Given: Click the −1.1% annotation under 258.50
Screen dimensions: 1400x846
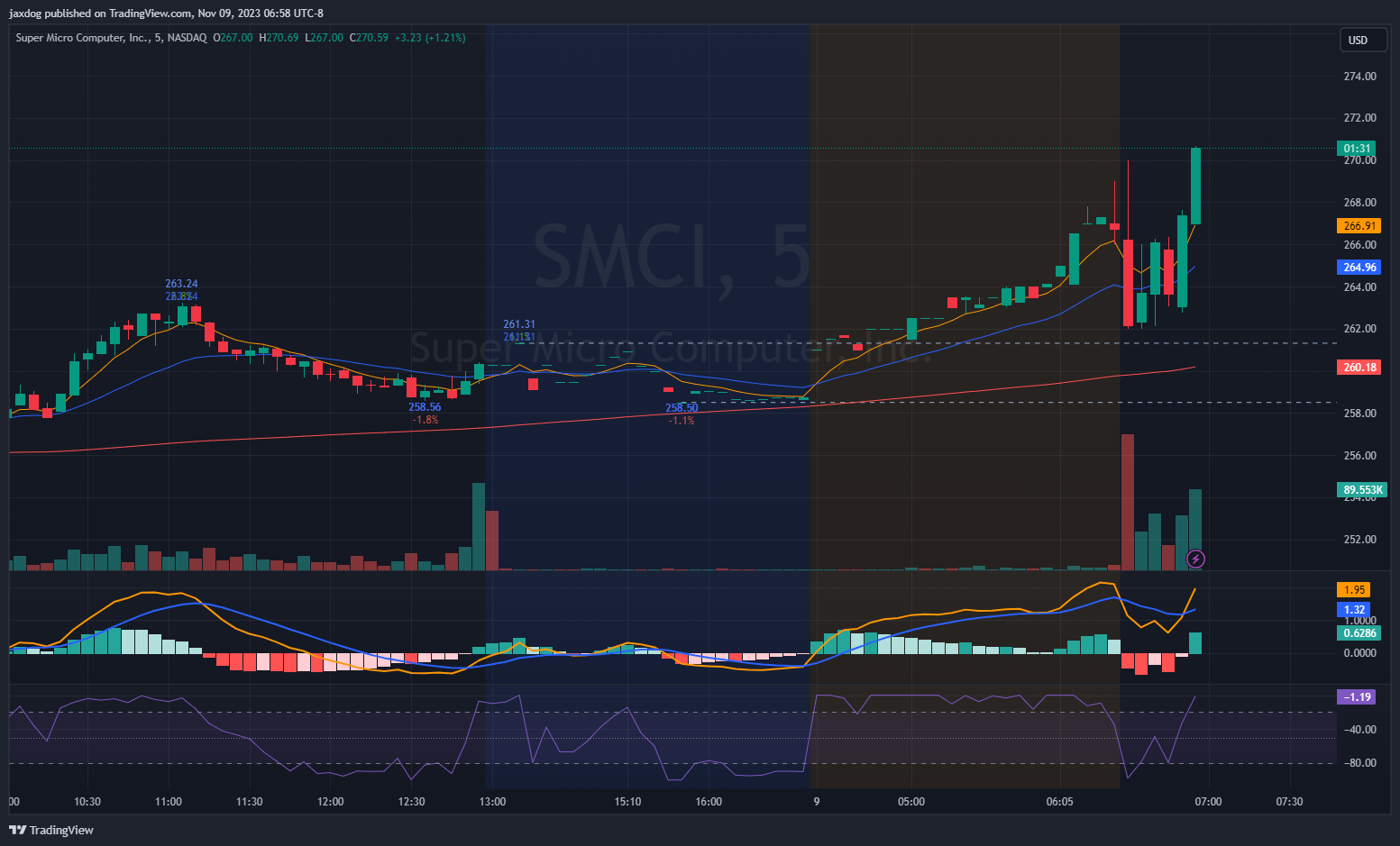Looking at the screenshot, I should tap(682, 421).
